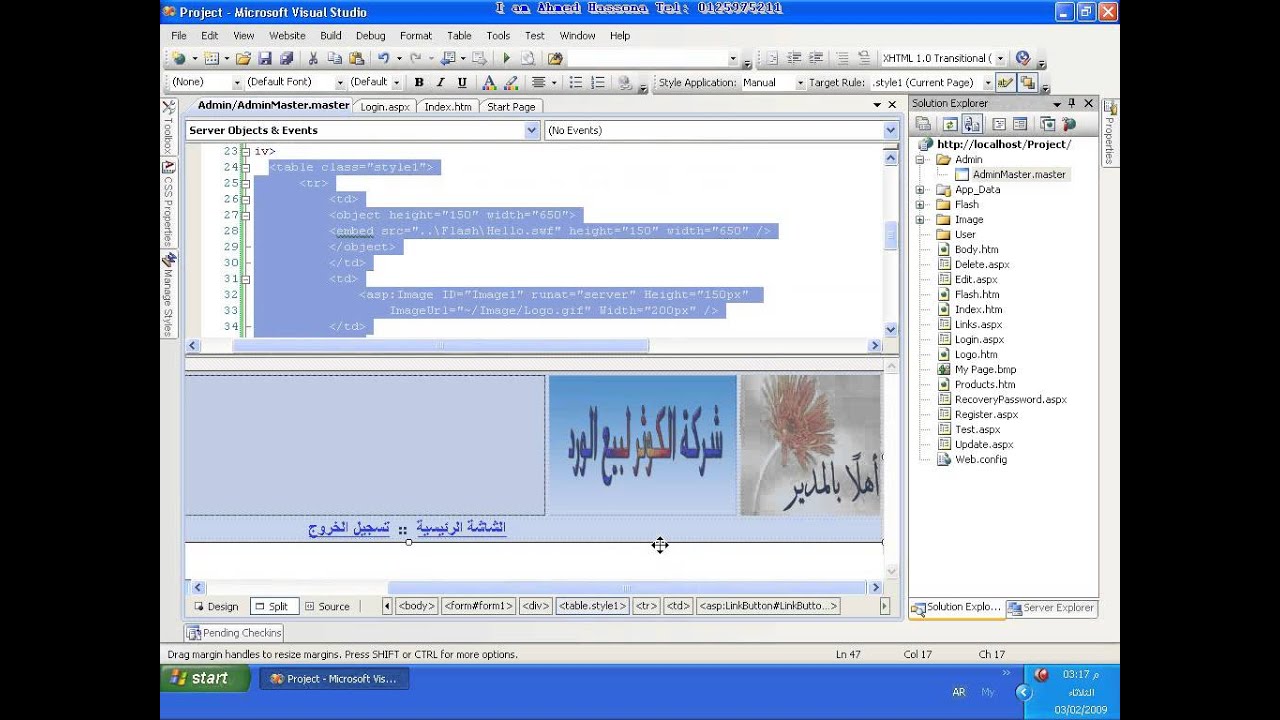
Task: Click the View Code icon in Solution Explorer
Action: [x=998, y=124]
